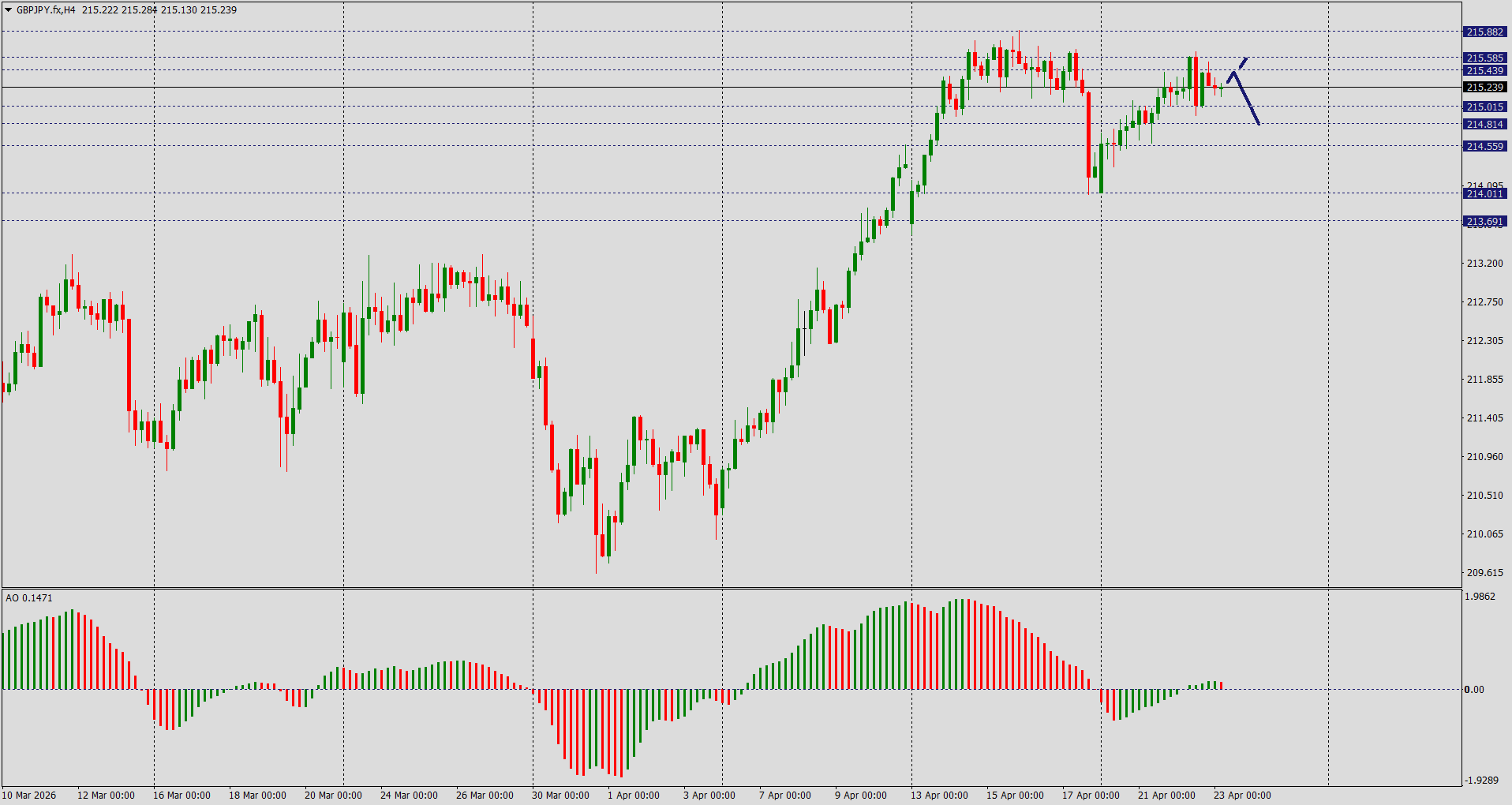Click the 13 Apr 00:00 time label

(939, 796)
